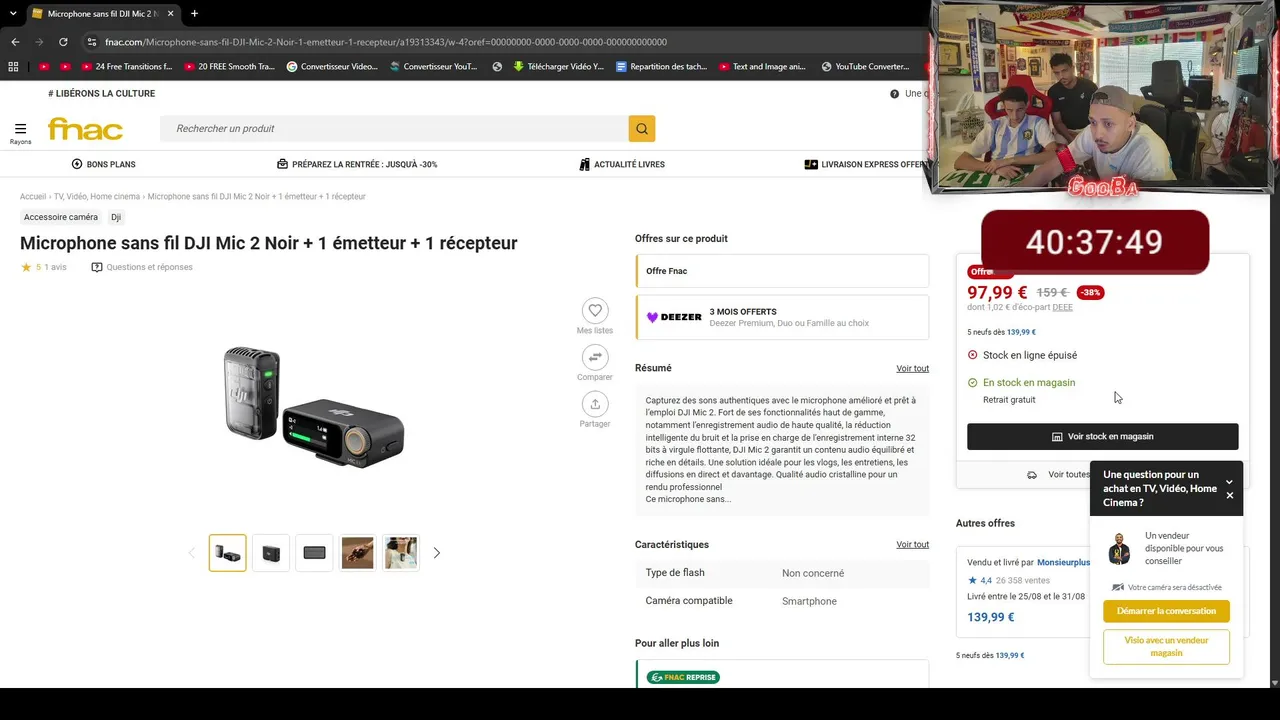Click the first YouTube bookmark icon

tap(44, 67)
